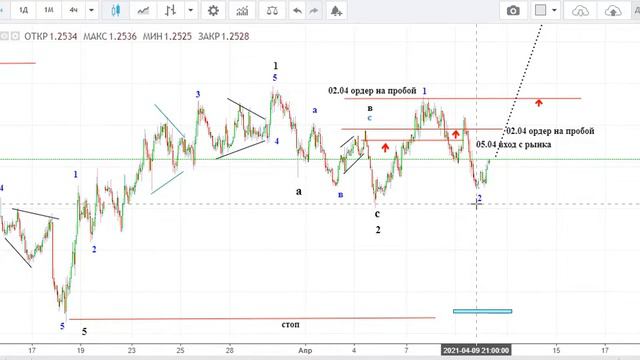Screen dimensions: 640x360
Task: Open the indicators icon
Action: pyautogui.click(x=242, y=10)
